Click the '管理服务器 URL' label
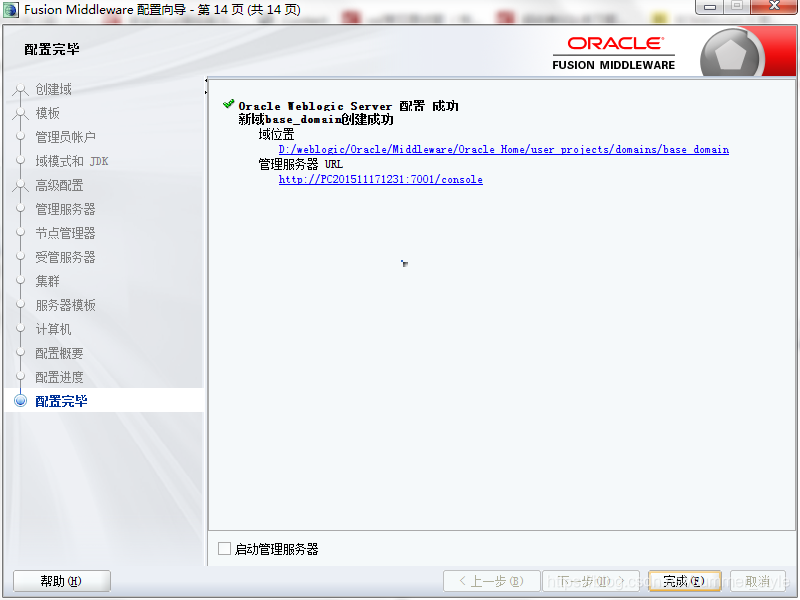The image size is (800, 600). coord(301,164)
